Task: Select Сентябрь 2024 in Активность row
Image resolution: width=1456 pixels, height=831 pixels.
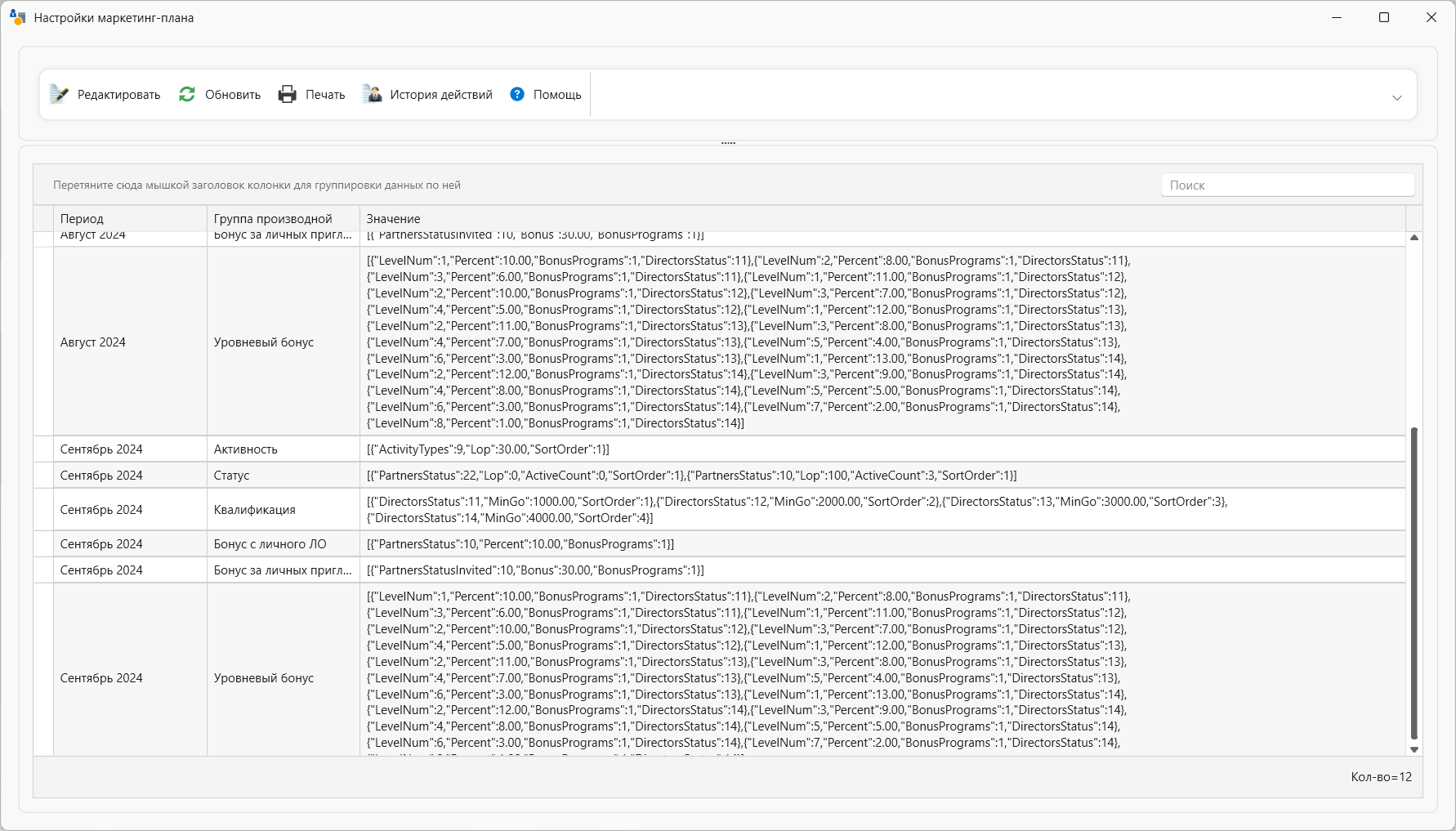Action: coord(130,449)
